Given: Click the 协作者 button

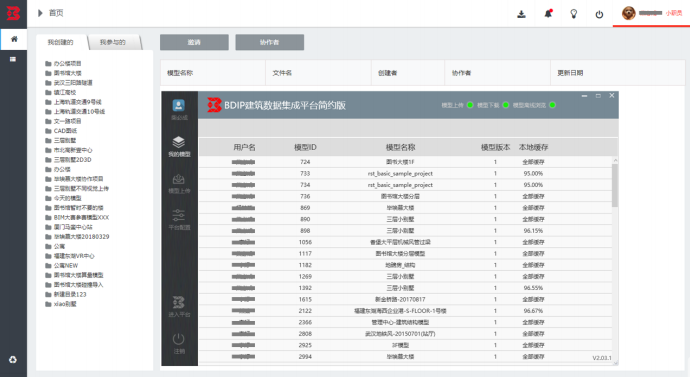Looking at the screenshot, I should [269, 42].
